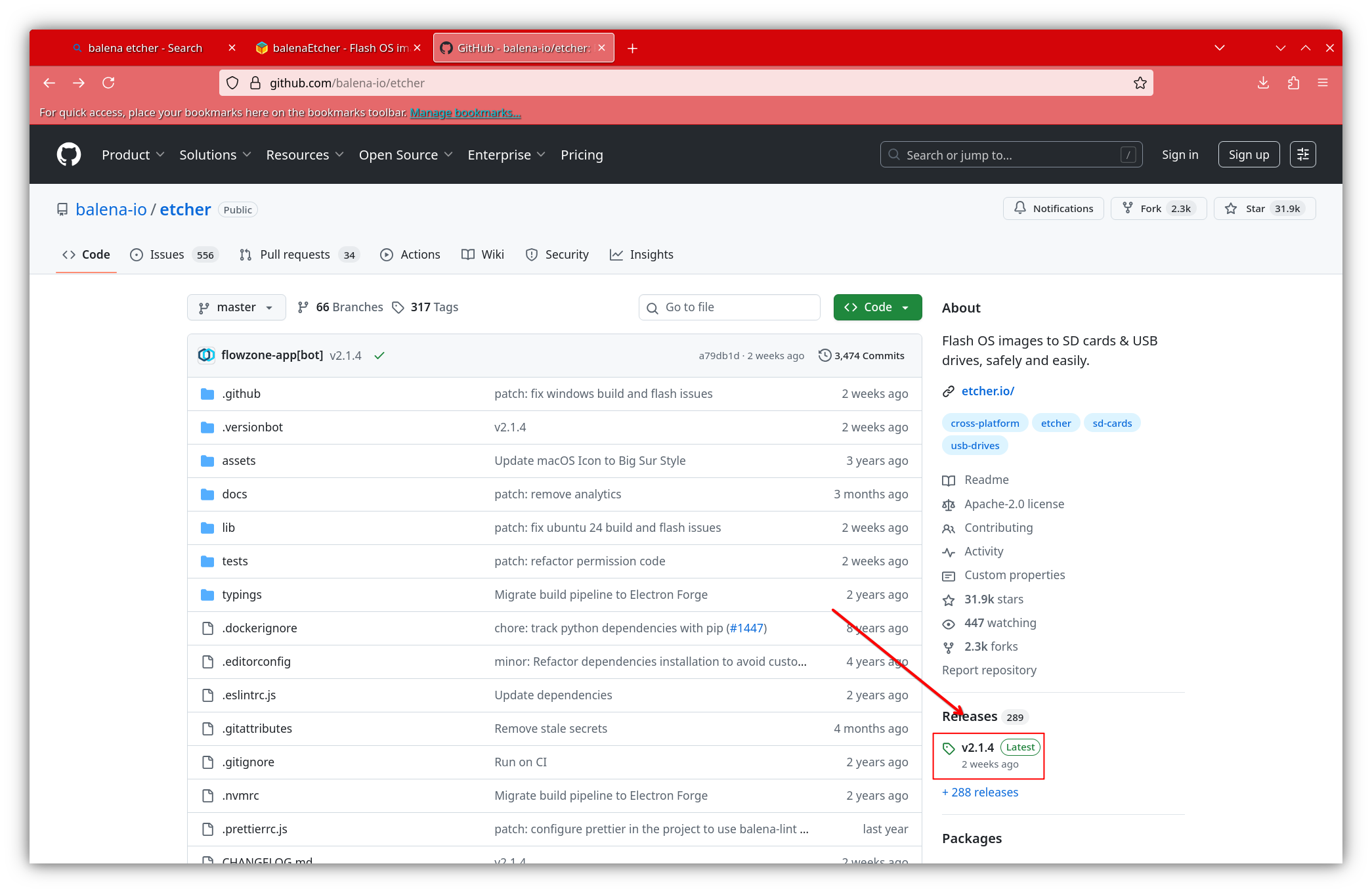Expand the Resources menu

(305, 155)
